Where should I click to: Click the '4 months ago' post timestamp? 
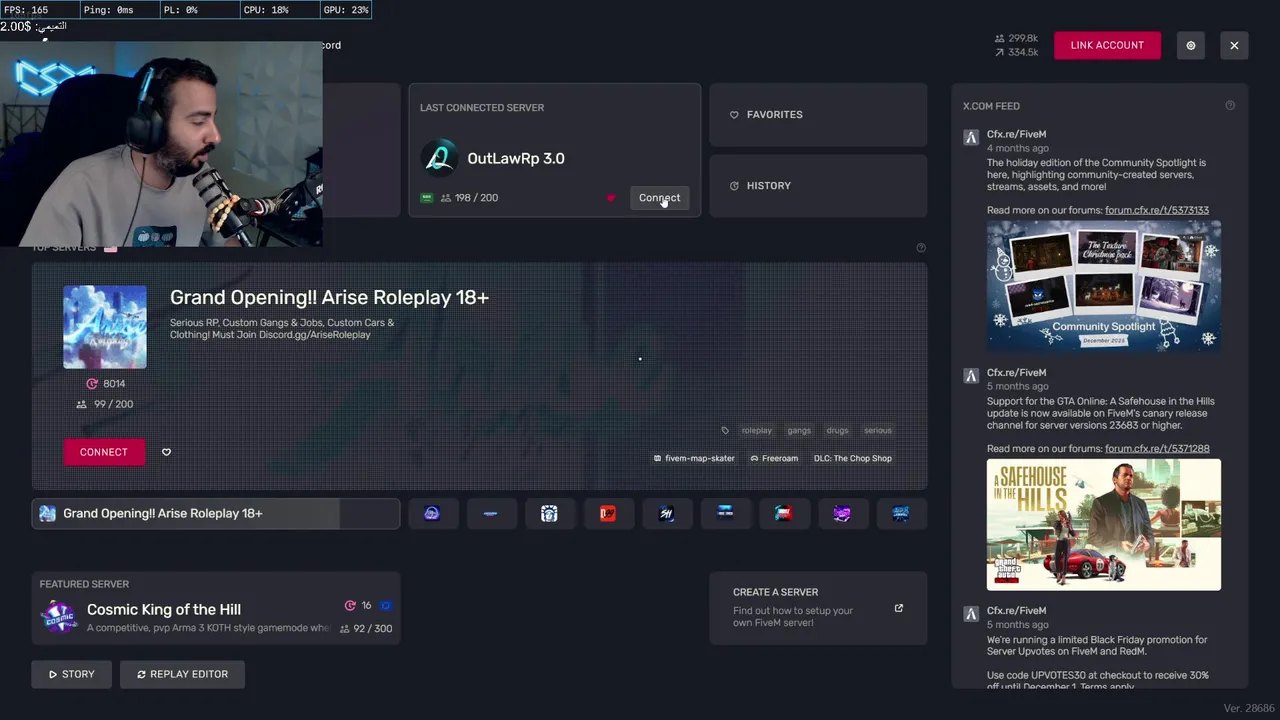(1017, 148)
